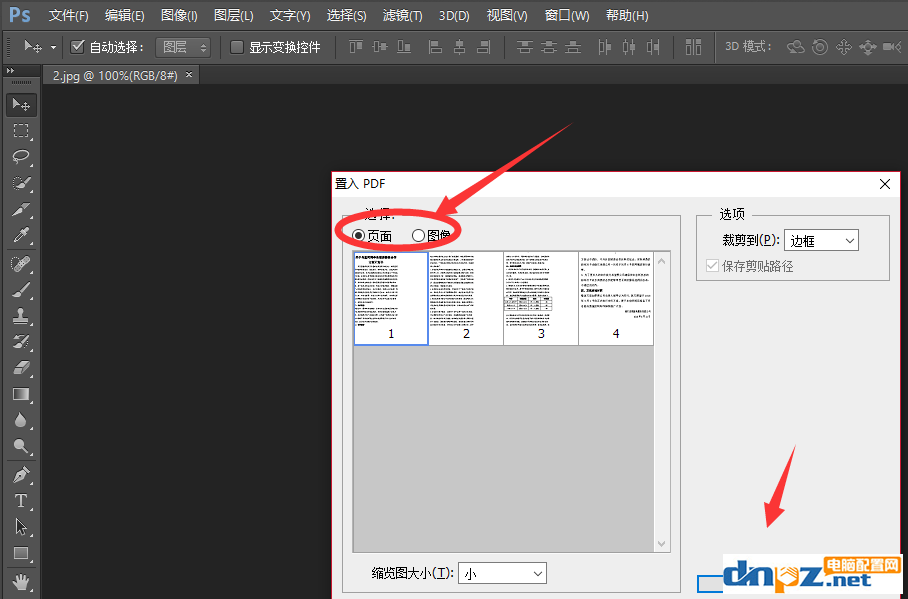Open the 图层 auto-select dropdown
The height and width of the screenshot is (599, 908).
point(183,47)
